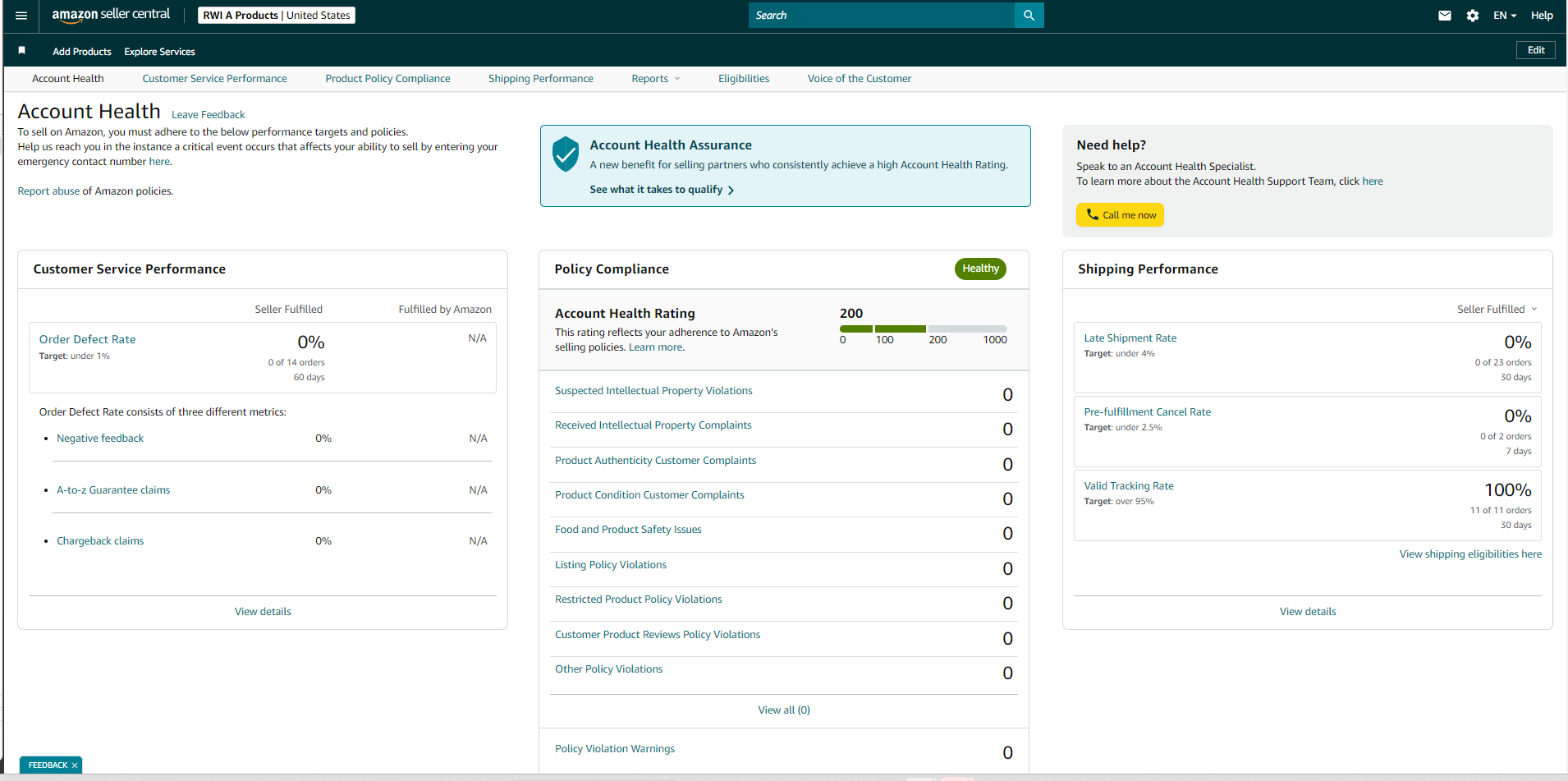Open Suspected Intellectual Property Violations
This screenshot has width=1568, height=781.
point(653,391)
